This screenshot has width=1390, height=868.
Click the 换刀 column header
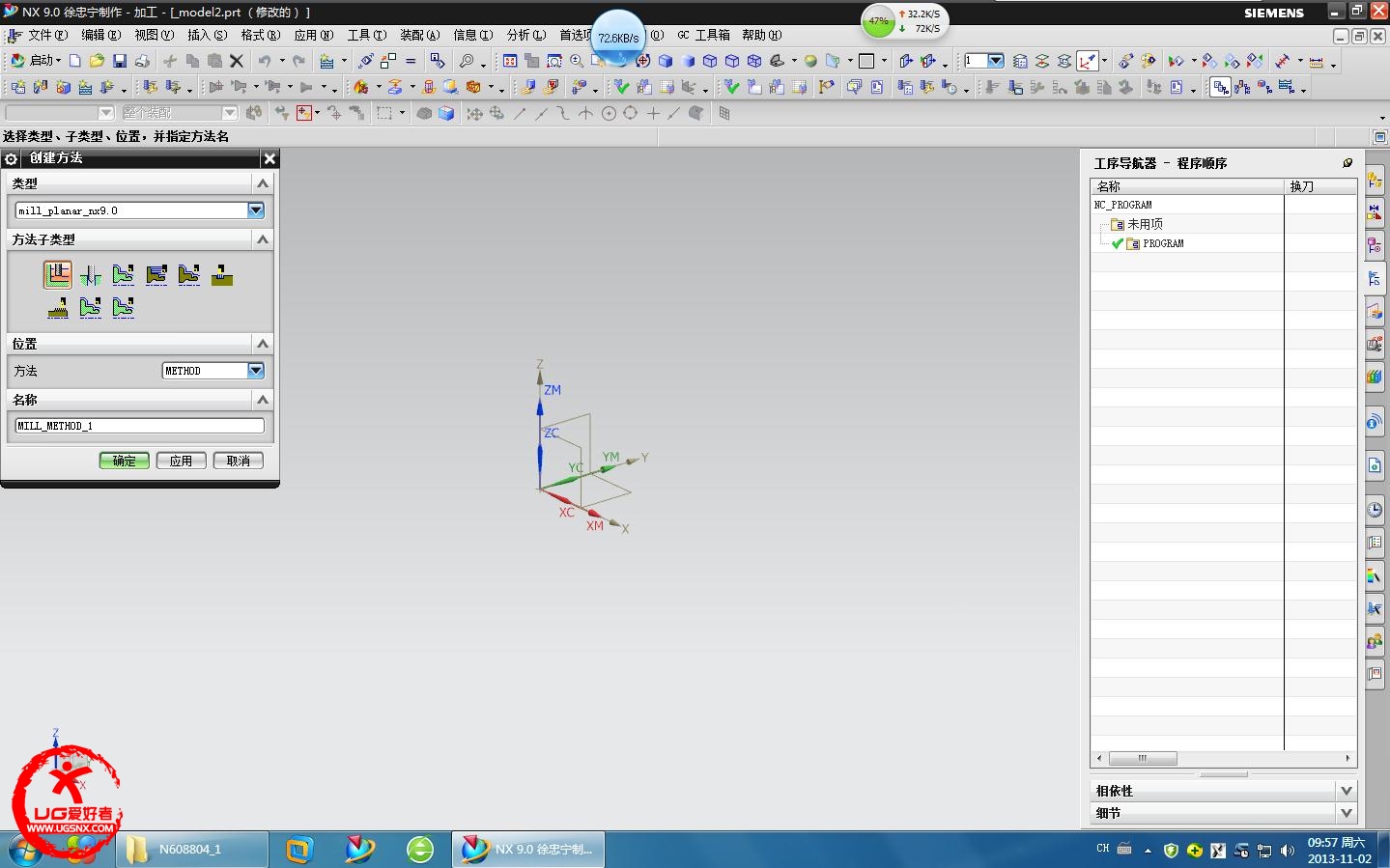1320,186
